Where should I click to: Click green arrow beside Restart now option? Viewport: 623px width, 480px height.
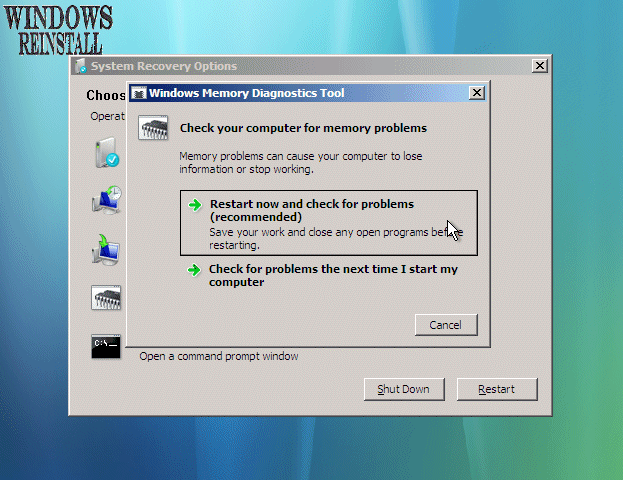click(x=196, y=204)
